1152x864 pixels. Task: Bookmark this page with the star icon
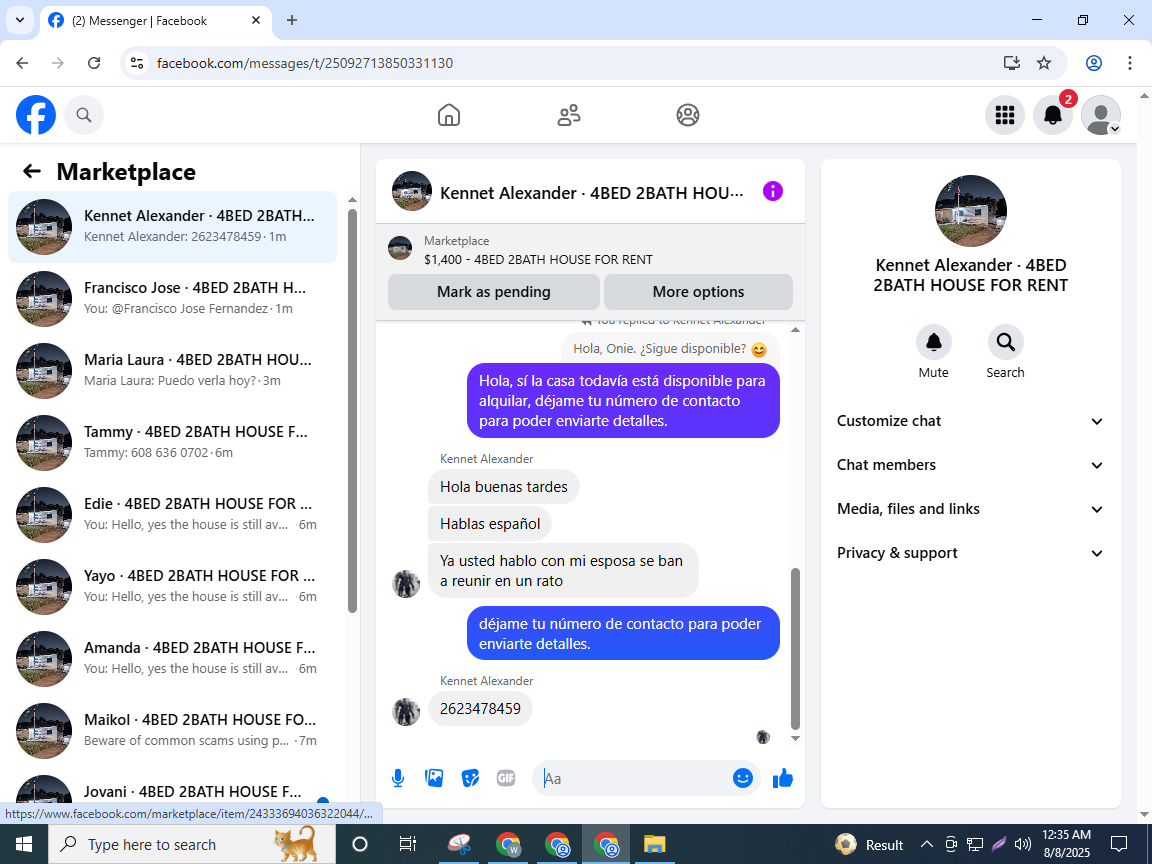point(1044,63)
